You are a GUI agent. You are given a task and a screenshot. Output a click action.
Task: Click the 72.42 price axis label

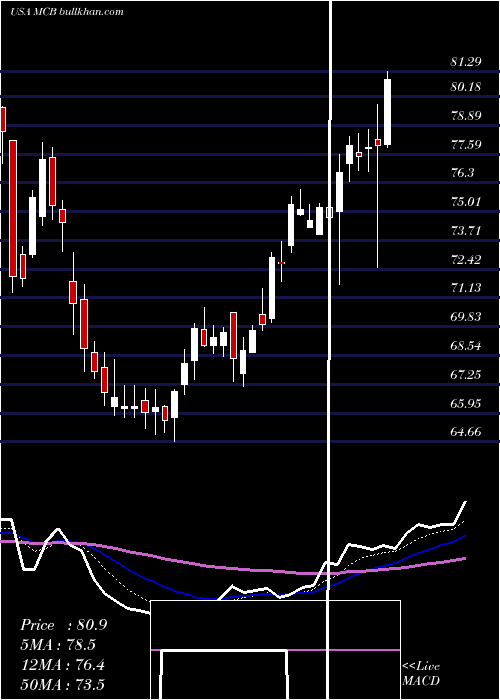(x=466, y=260)
